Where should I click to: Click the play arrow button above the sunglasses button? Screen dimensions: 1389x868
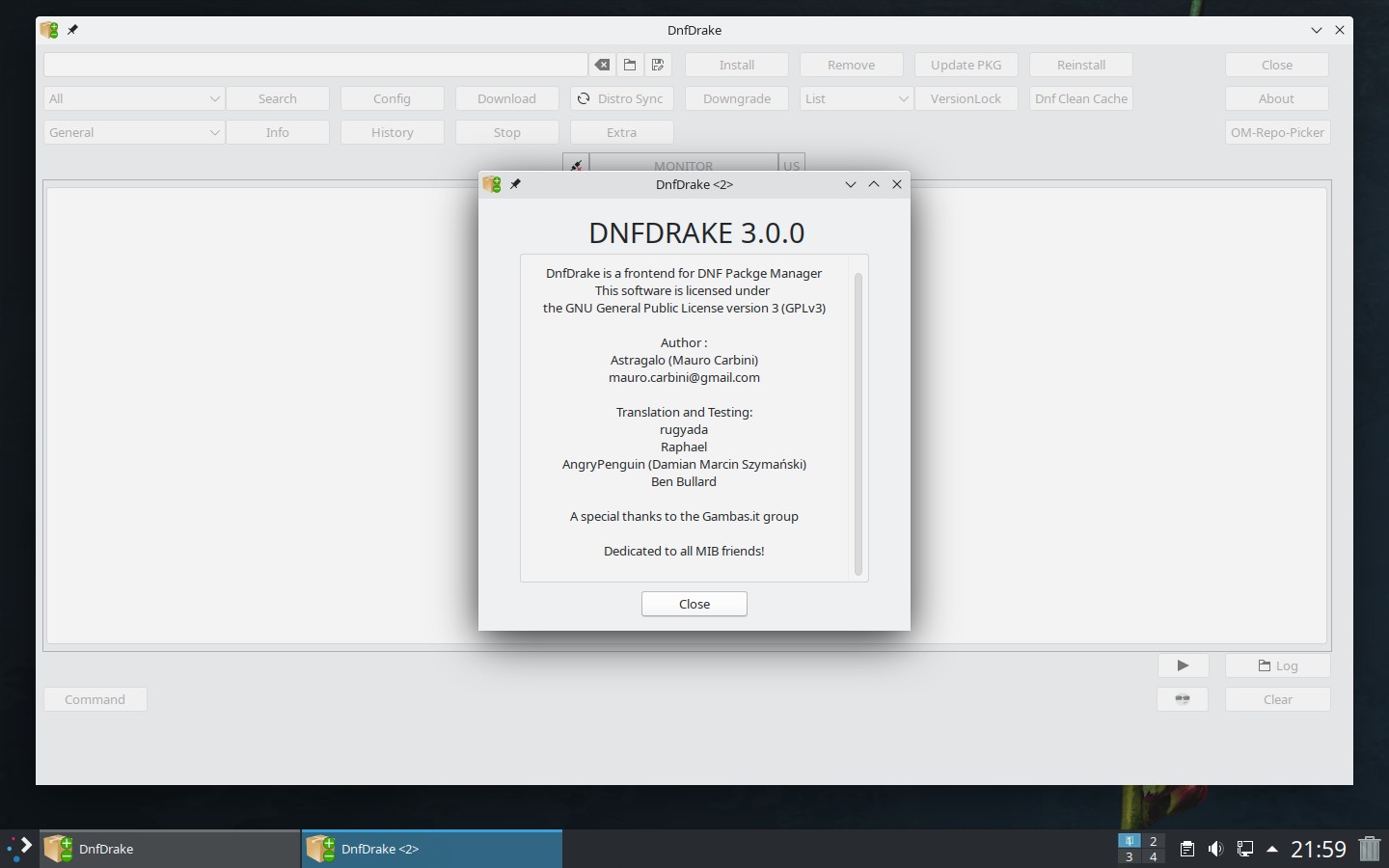(1183, 665)
